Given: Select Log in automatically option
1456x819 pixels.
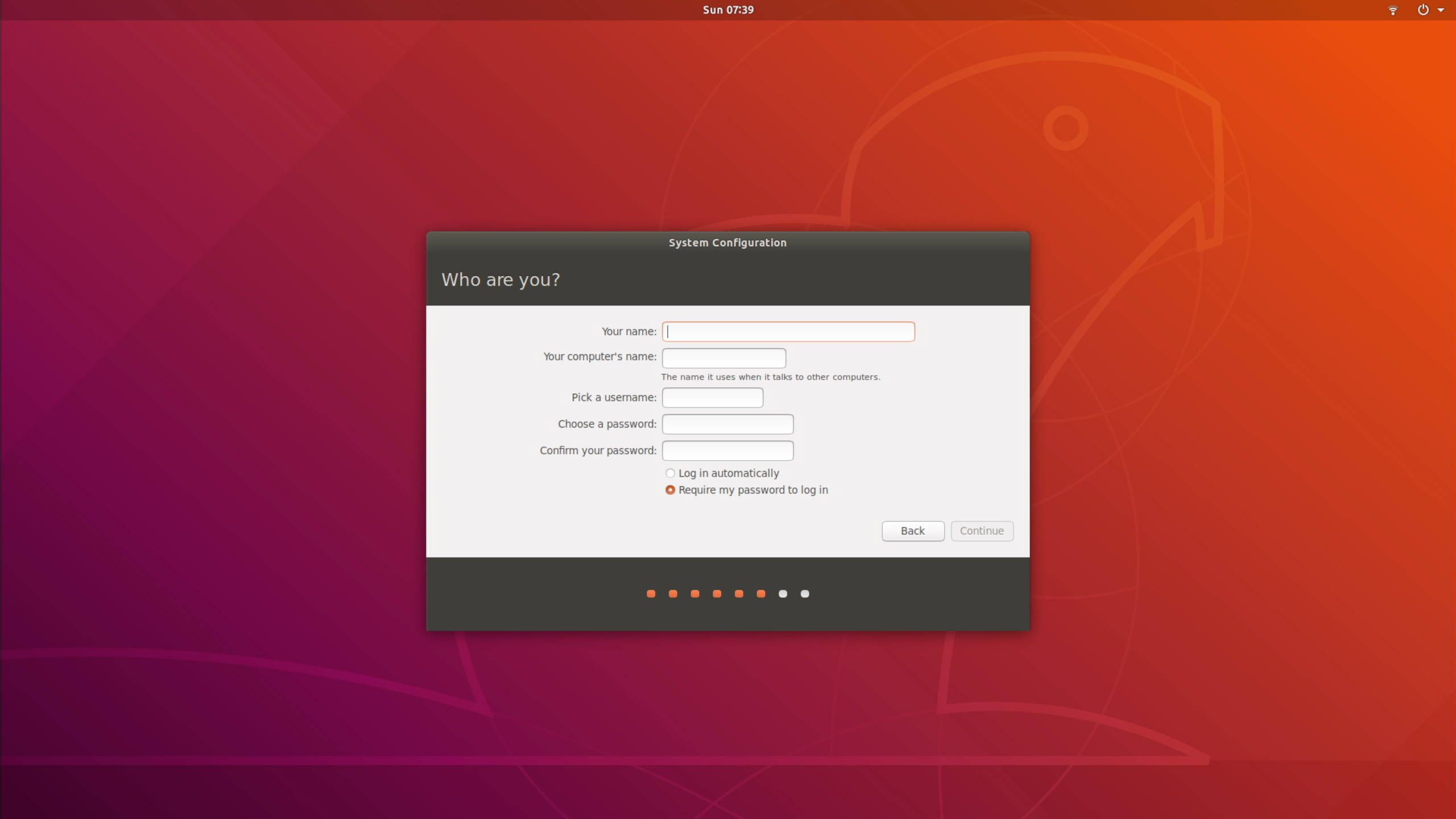Looking at the screenshot, I should coord(671,473).
